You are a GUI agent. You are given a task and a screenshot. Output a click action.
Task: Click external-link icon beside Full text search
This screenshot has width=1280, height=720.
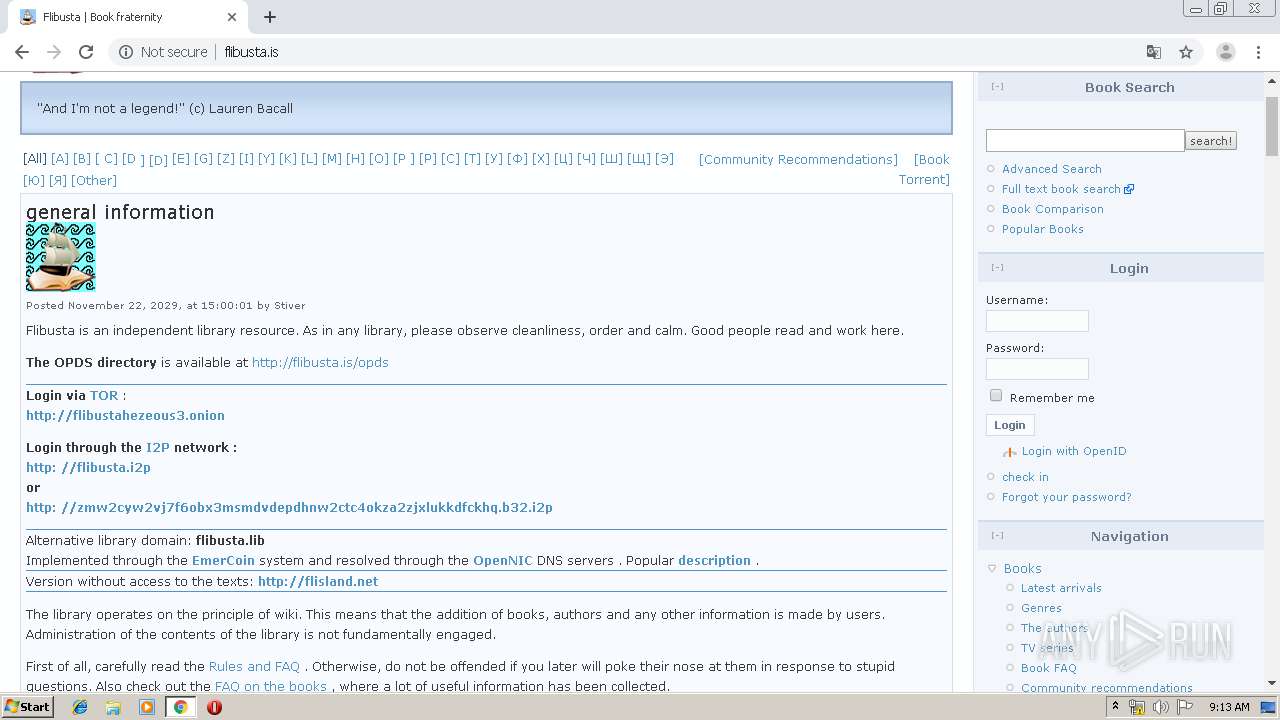pos(1129,189)
